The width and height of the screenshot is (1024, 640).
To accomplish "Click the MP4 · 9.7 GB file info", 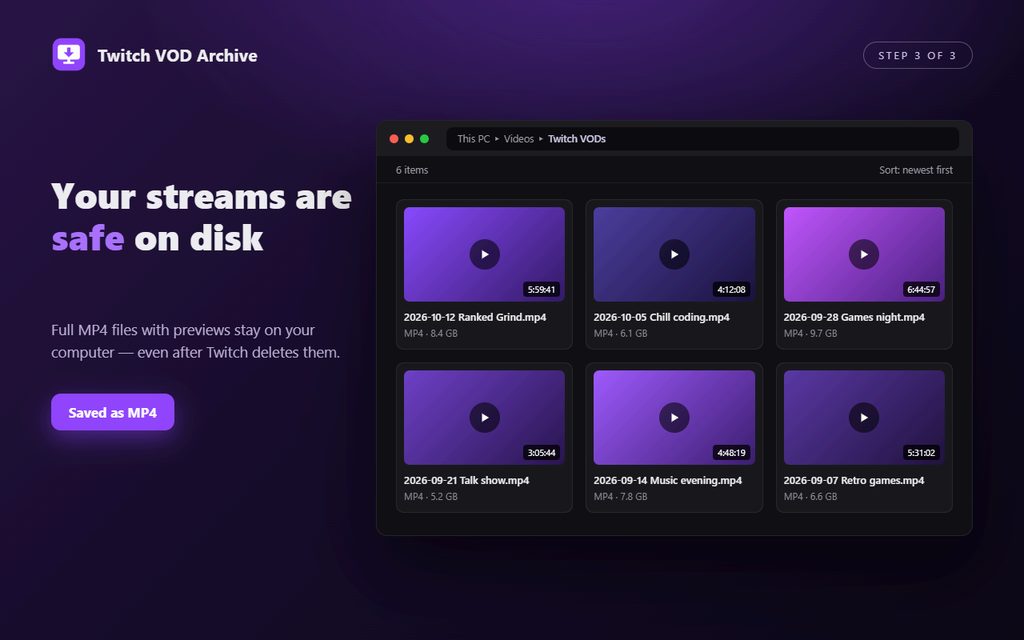I will (x=810, y=333).
